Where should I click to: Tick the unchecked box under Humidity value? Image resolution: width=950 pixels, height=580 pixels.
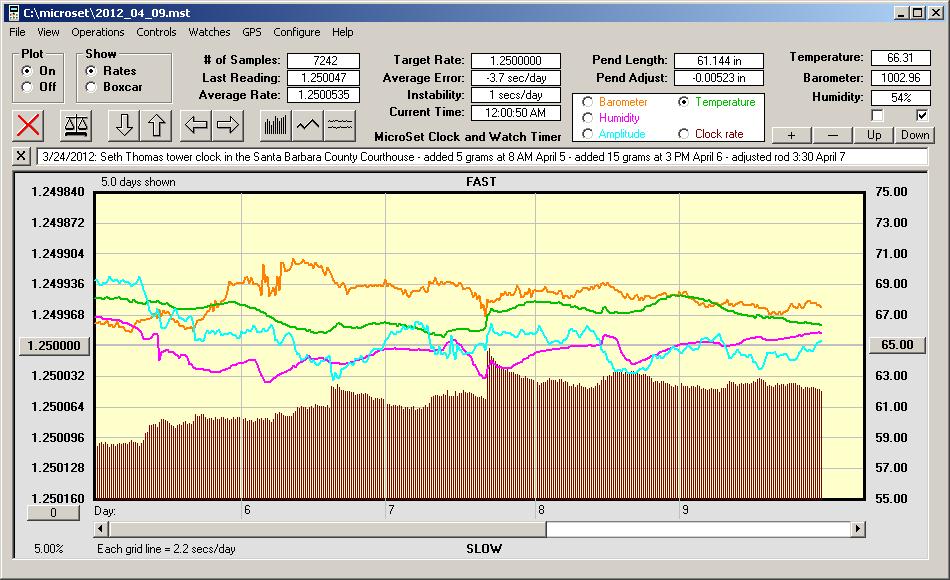(x=877, y=115)
